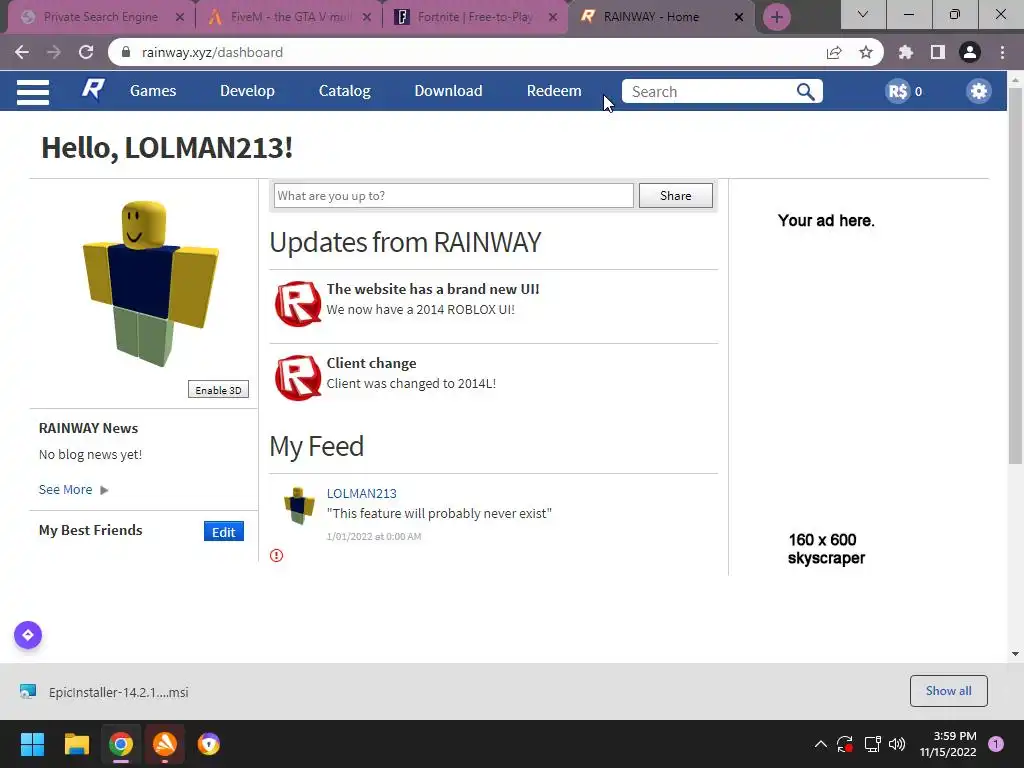
Task: Open the Develop menu item
Action: click(247, 91)
